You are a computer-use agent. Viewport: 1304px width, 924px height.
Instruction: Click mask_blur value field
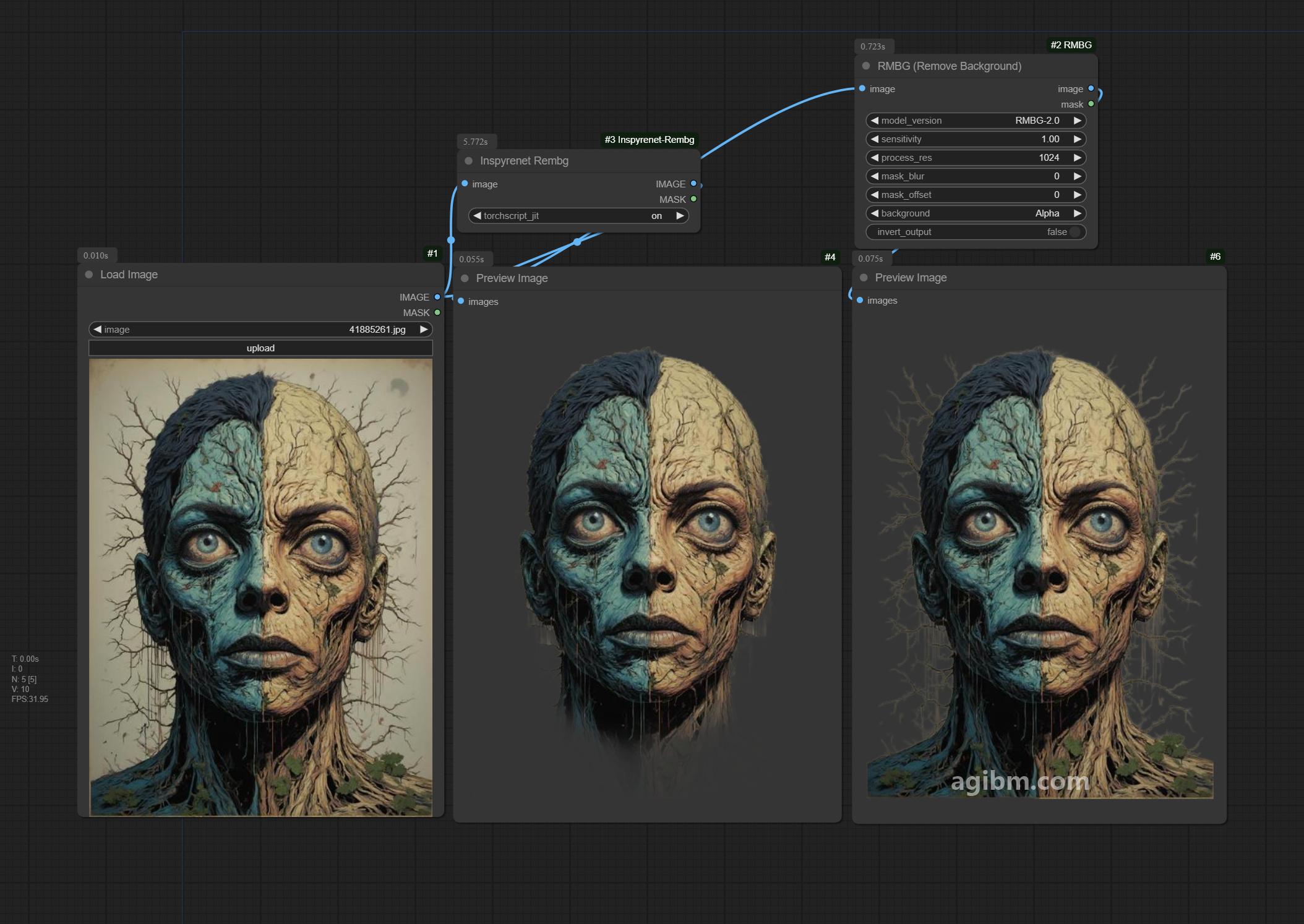(976, 176)
